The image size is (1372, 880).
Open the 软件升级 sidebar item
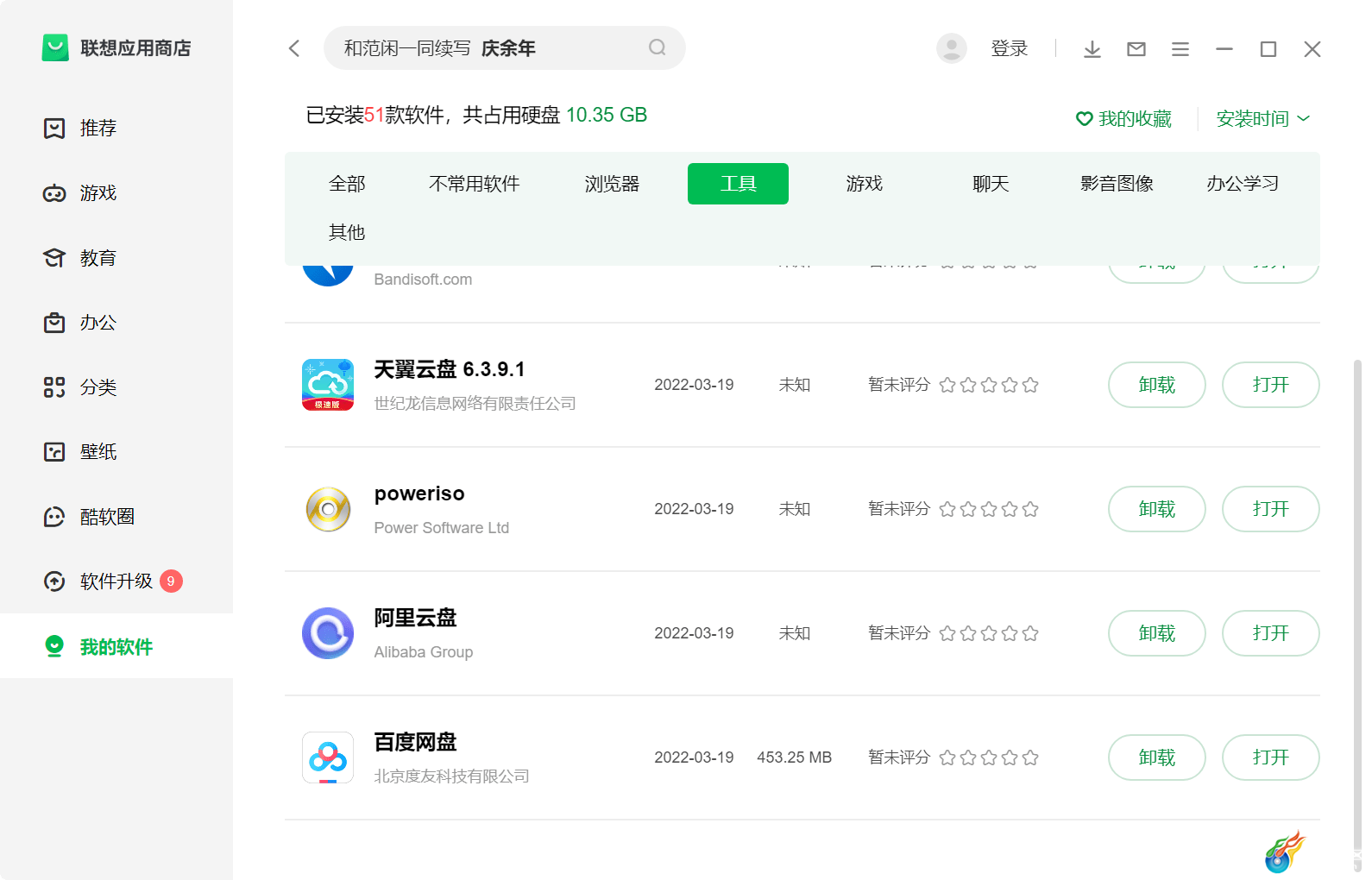pos(116,581)
